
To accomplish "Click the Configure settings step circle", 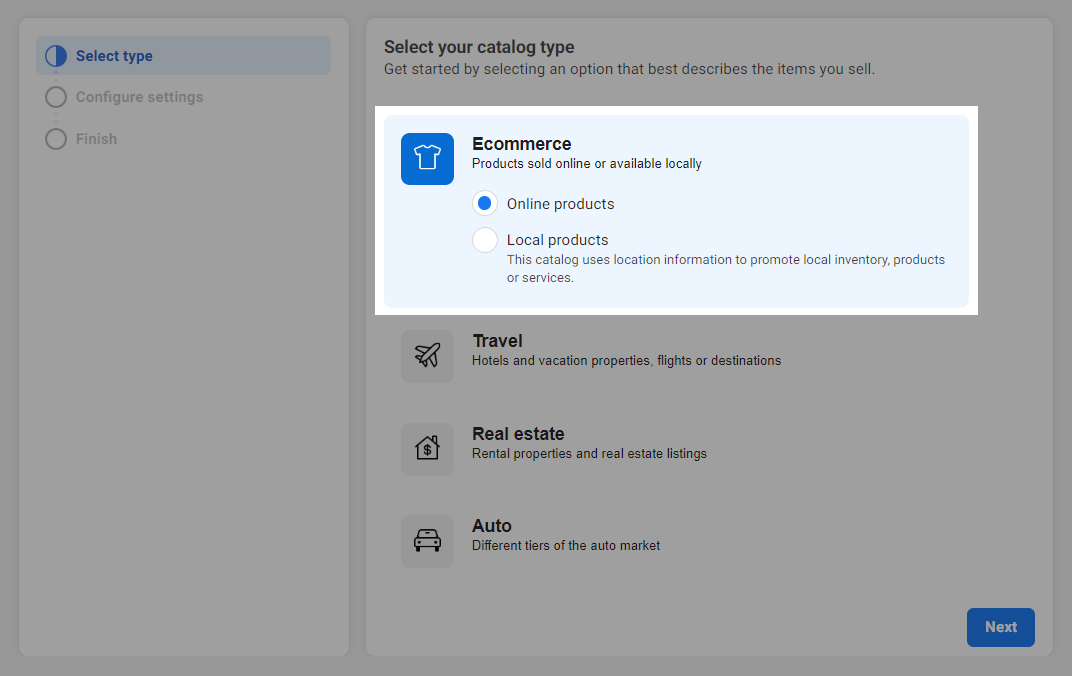I will (x=56, y=97).
